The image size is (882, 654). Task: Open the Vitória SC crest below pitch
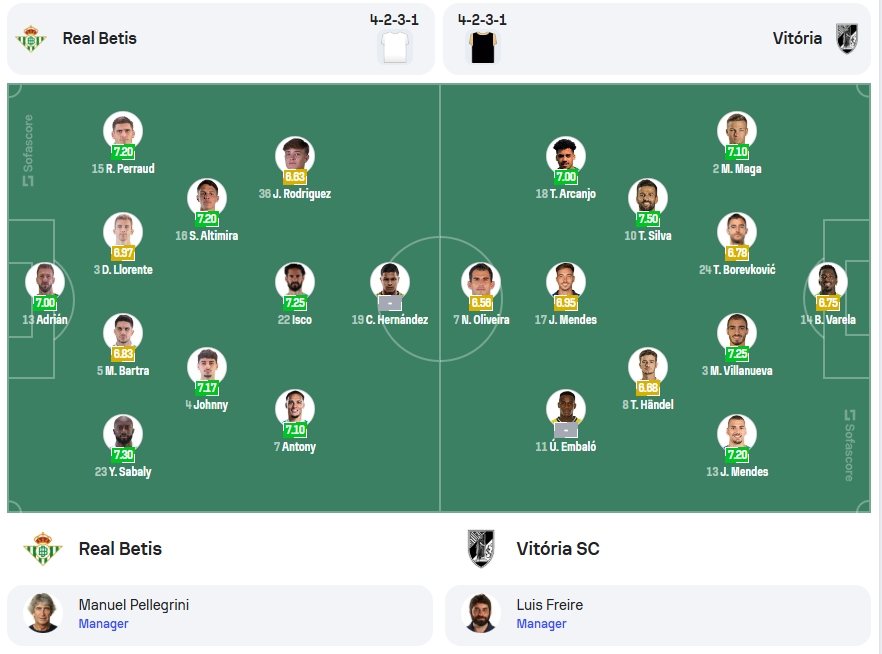coord(481,548)
